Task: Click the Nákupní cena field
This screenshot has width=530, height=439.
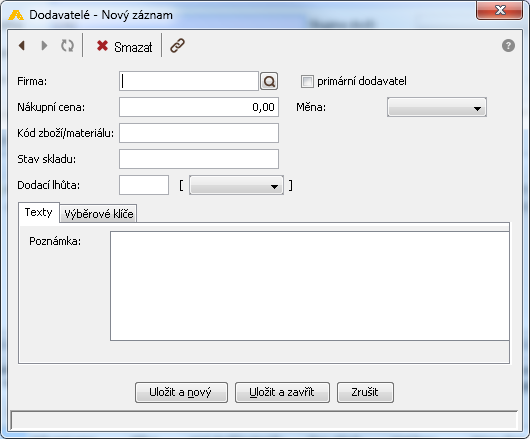Action: (x=199, y=107)
